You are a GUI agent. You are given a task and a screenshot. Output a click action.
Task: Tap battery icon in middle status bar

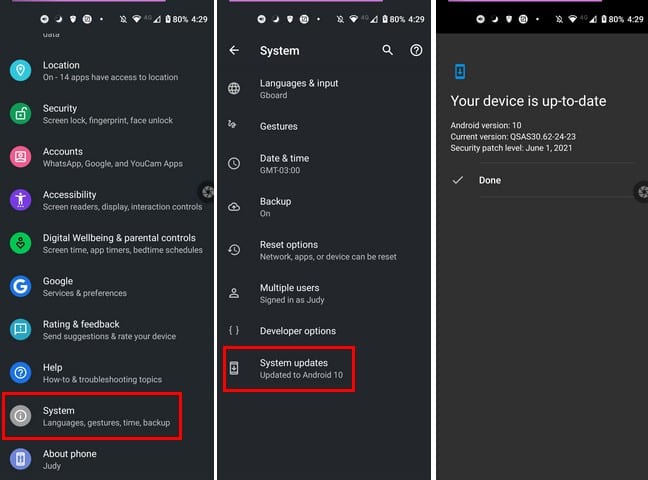385,19
